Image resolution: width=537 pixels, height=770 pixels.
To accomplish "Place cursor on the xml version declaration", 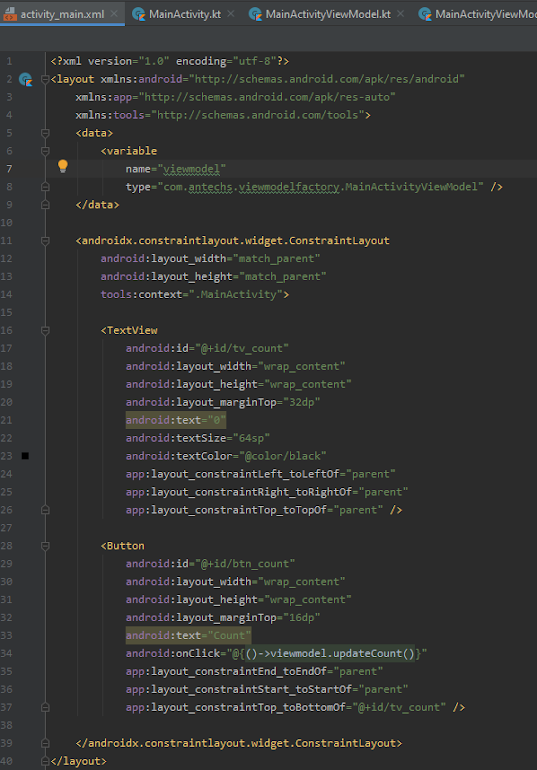I will [170, 61].
